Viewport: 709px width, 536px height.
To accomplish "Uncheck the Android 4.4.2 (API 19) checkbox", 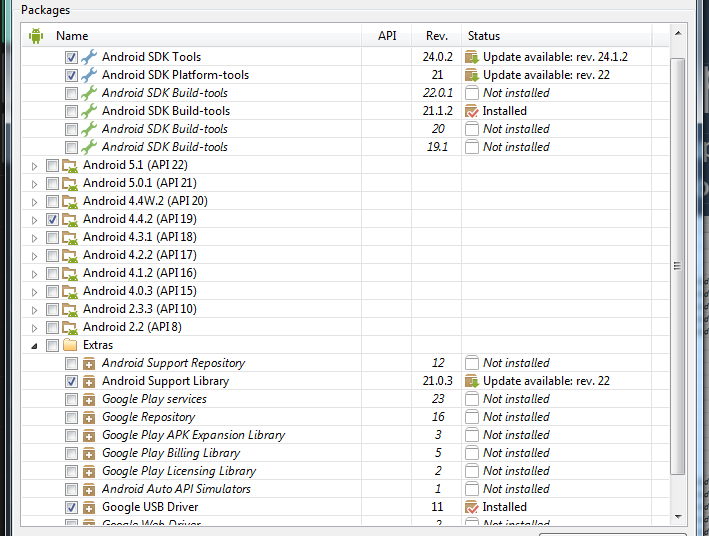I will pyautogui.click(x=52, y=220).
